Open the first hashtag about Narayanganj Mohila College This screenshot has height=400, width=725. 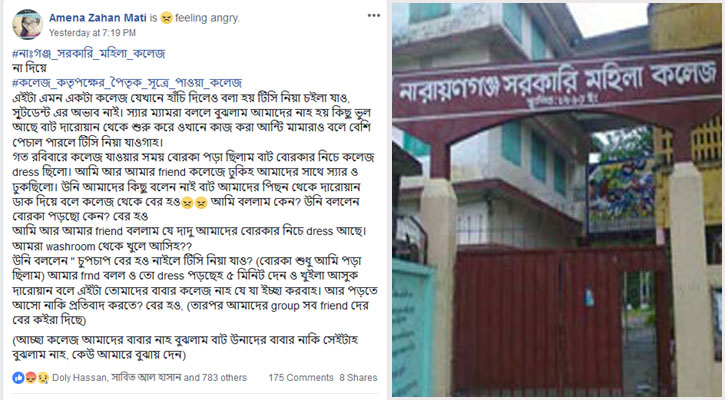tap(88, 54)
